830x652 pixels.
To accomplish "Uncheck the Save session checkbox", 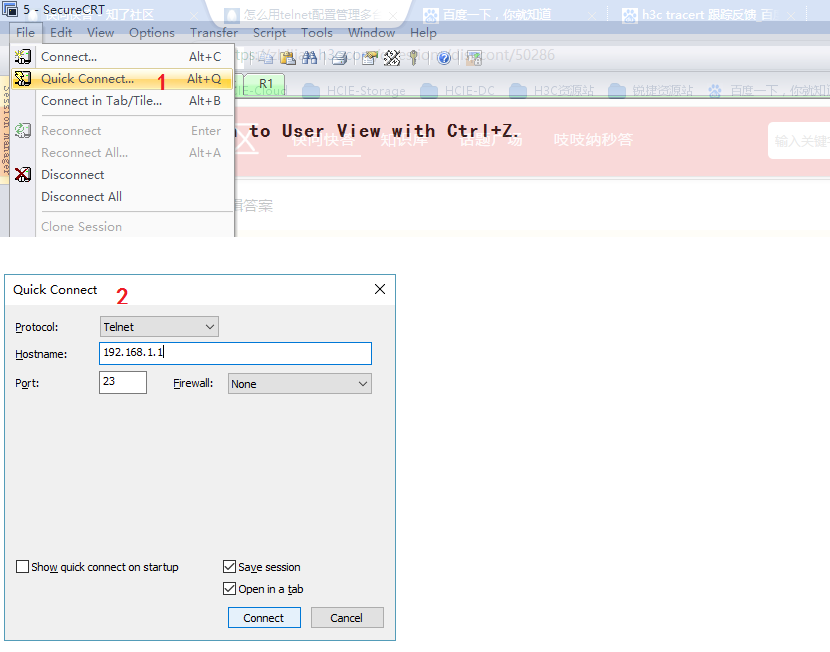I will coord(229,567).
